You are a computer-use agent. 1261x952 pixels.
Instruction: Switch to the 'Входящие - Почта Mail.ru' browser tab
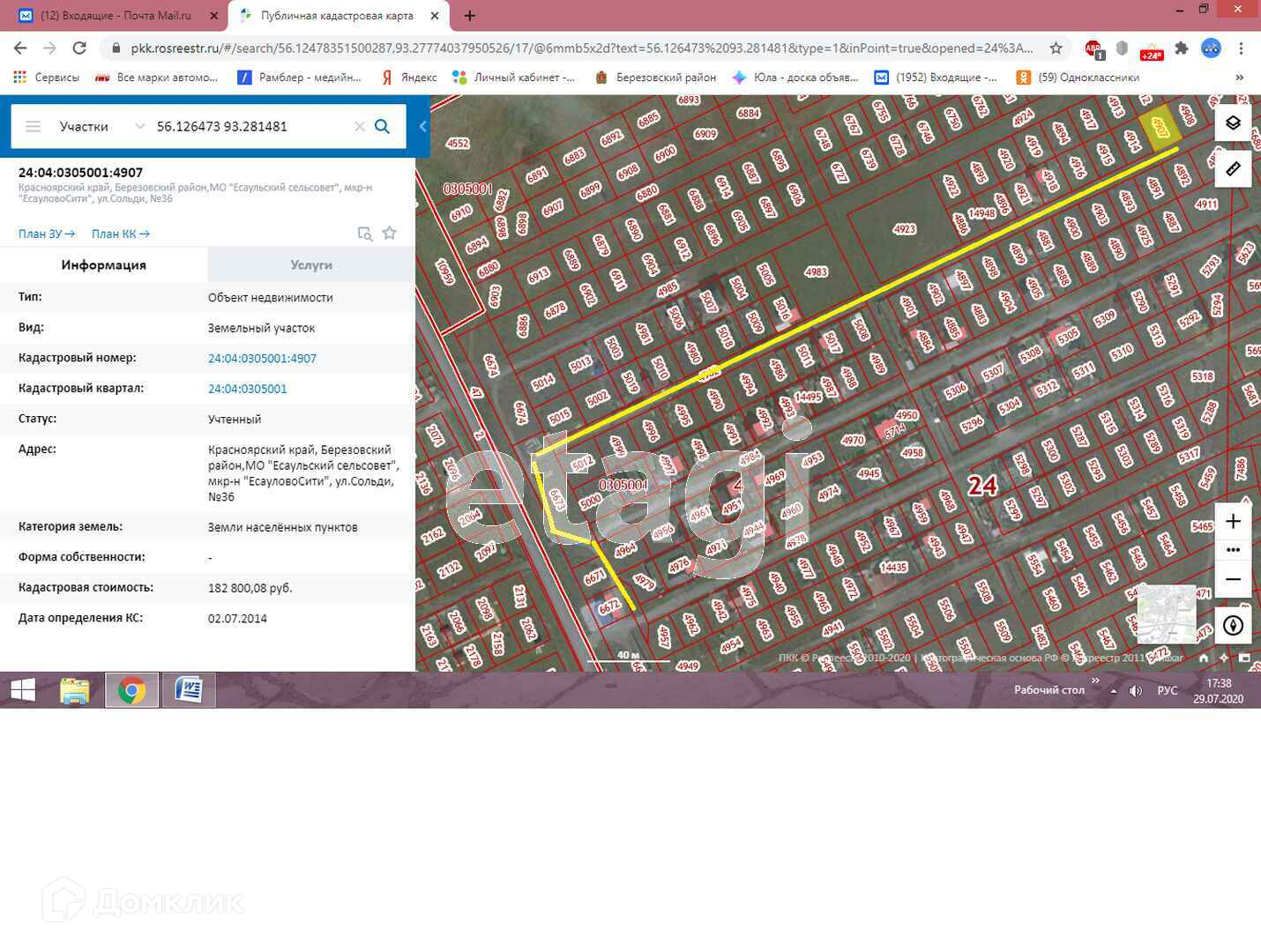(x=115, y=16)
